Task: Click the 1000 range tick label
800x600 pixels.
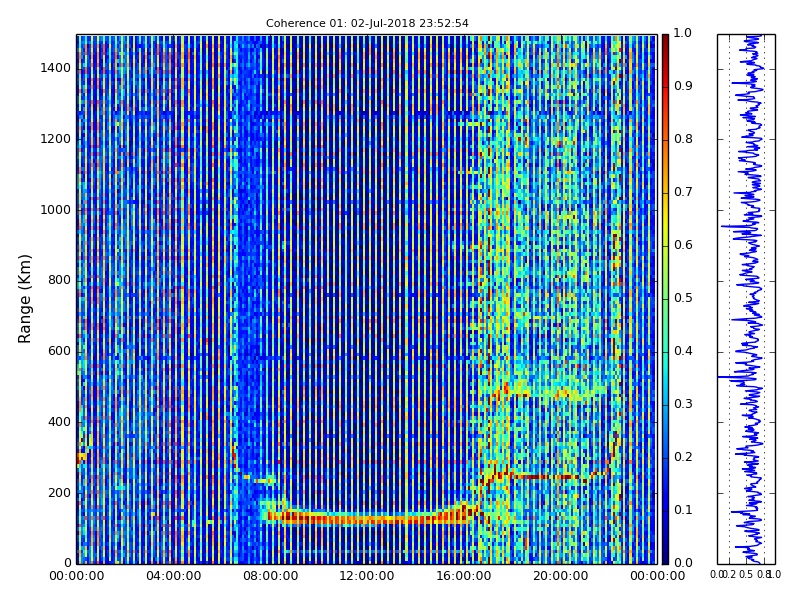Action: (x=56, y=210)
